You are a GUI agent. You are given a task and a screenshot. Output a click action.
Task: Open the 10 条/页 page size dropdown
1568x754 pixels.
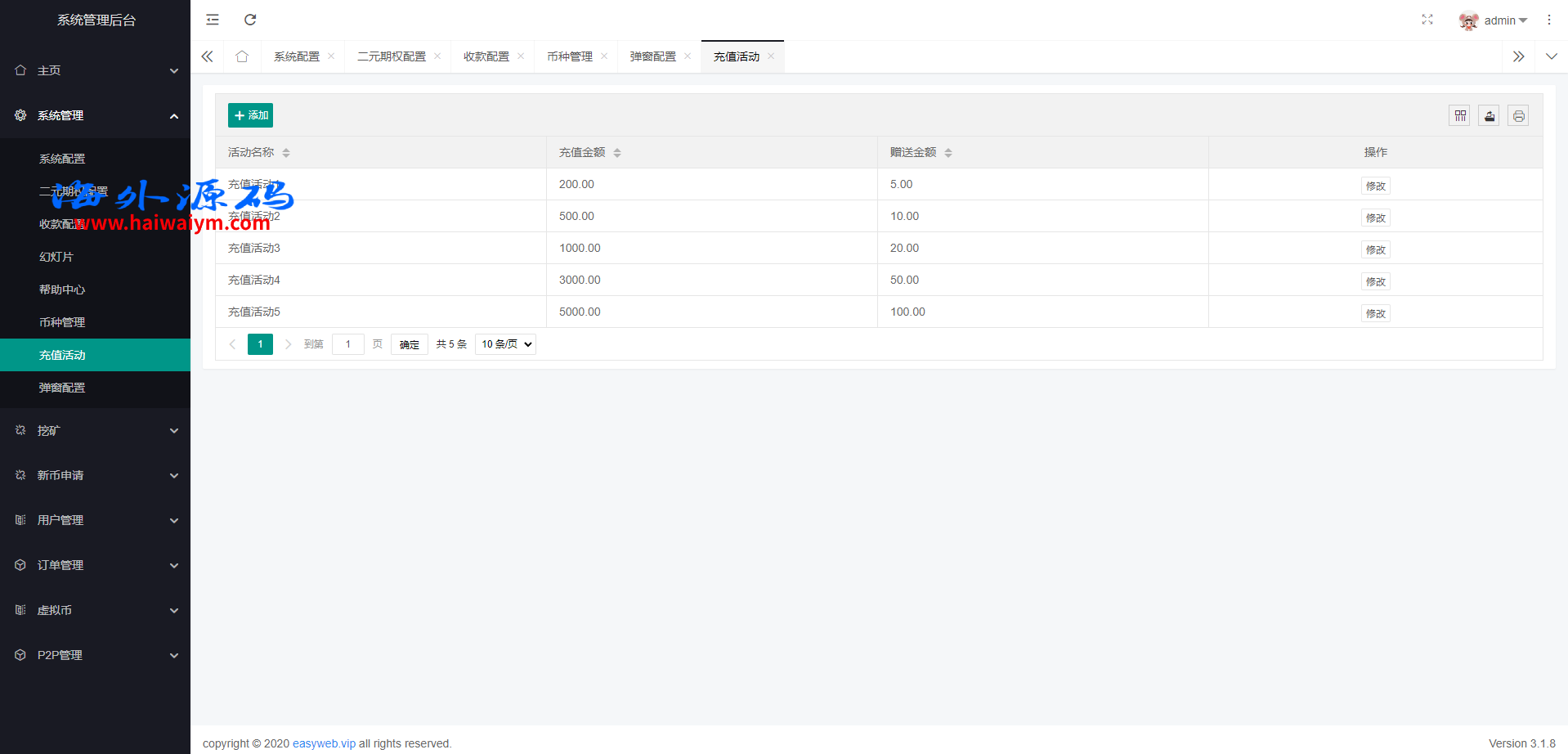505,344
